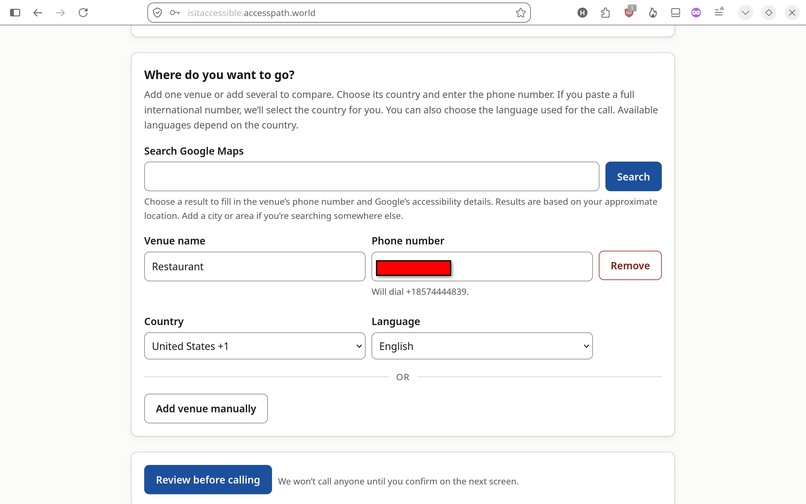Click the 'Venue name' label
Viewport: 806px width, 504px height.
[x=174, y=241]
